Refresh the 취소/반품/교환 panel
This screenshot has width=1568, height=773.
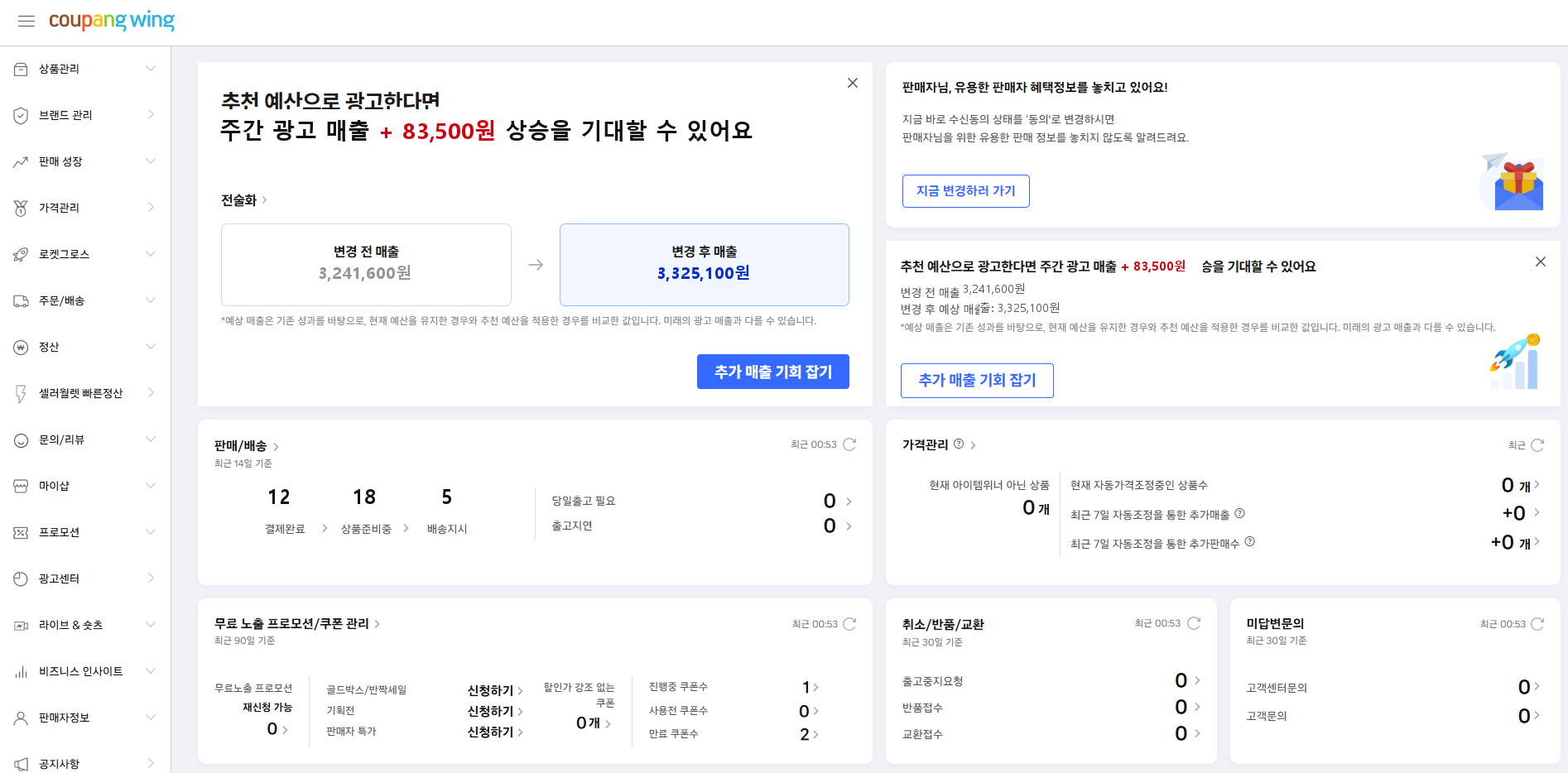(1194, 623)
